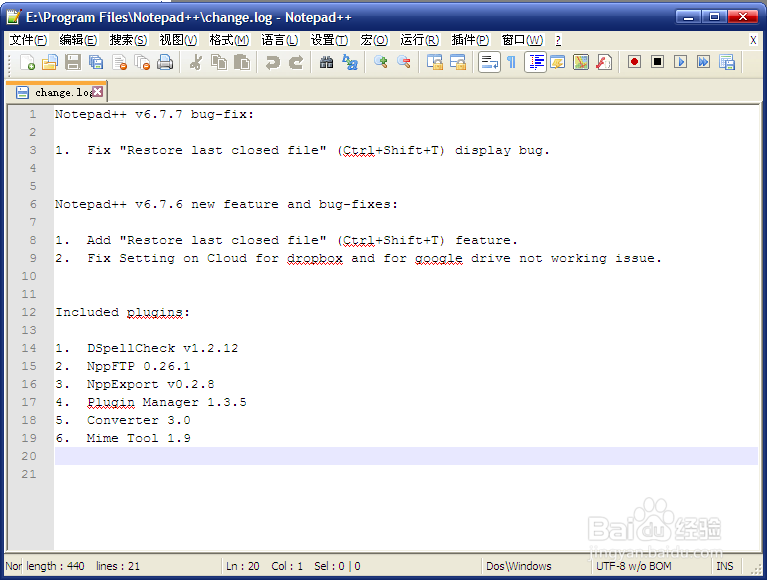Redo the last undone action
767x580 pixels.
(x=295, y=62)
